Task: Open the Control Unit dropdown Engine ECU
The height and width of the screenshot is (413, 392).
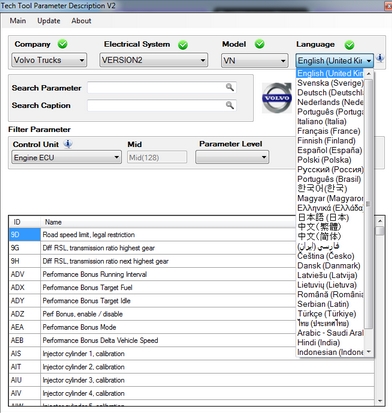Action: (x=66, y=157)
